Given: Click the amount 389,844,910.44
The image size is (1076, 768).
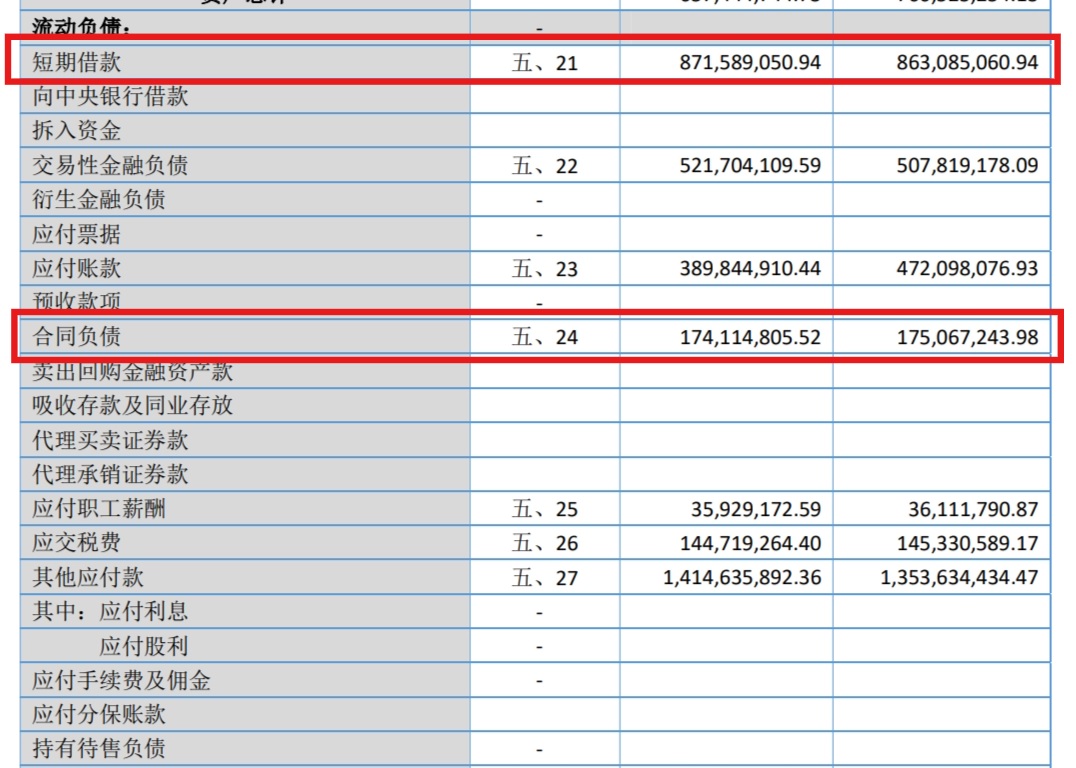Looking at the screenshot, I should click(x=750, y=268).
